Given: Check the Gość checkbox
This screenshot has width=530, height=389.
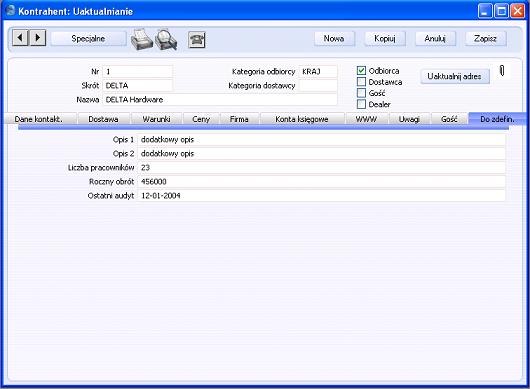Looking at the screenshot, I should pyautogui.click(x=361, y=93).
